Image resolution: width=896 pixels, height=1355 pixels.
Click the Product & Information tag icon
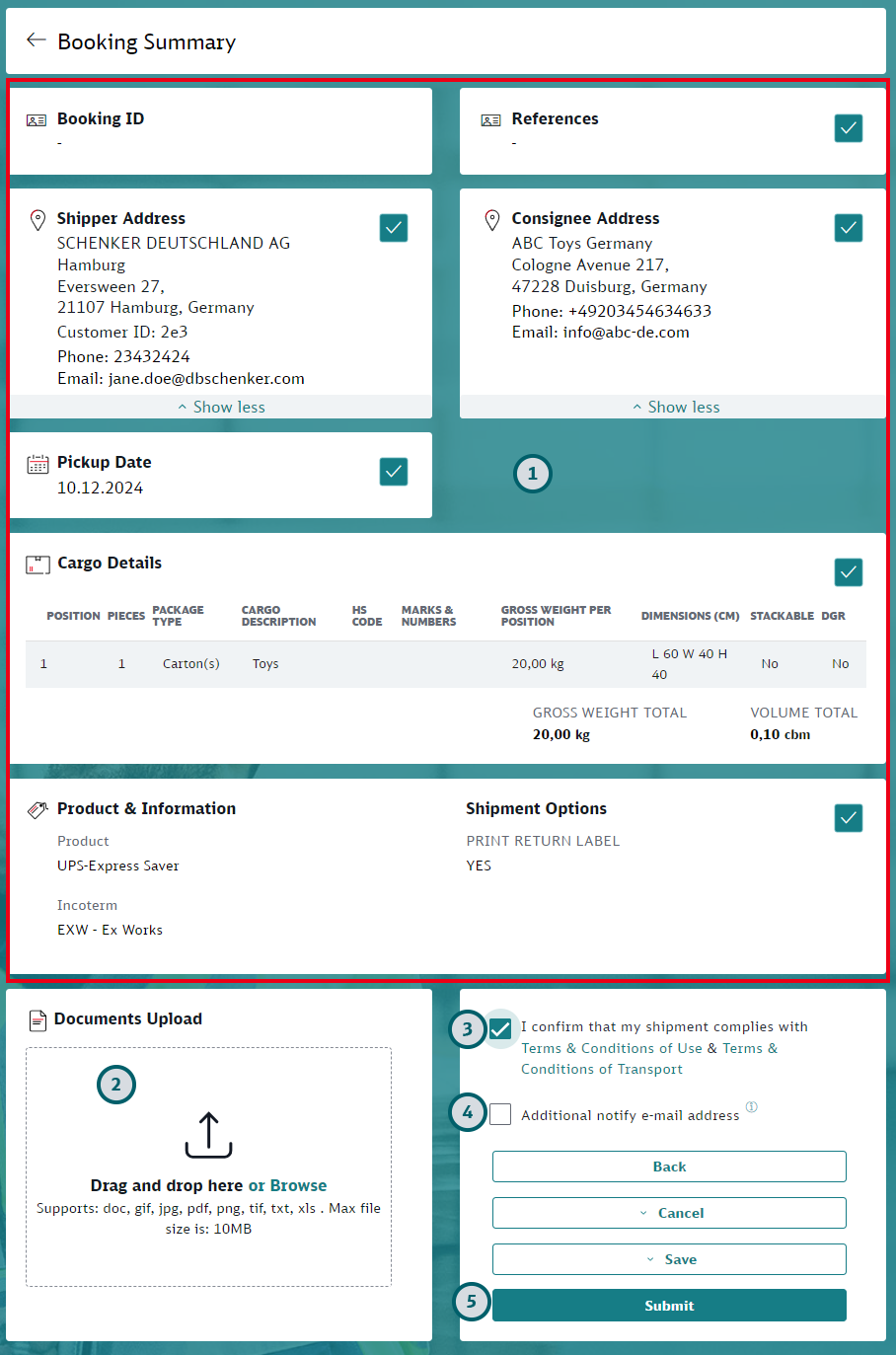[37, 808]
